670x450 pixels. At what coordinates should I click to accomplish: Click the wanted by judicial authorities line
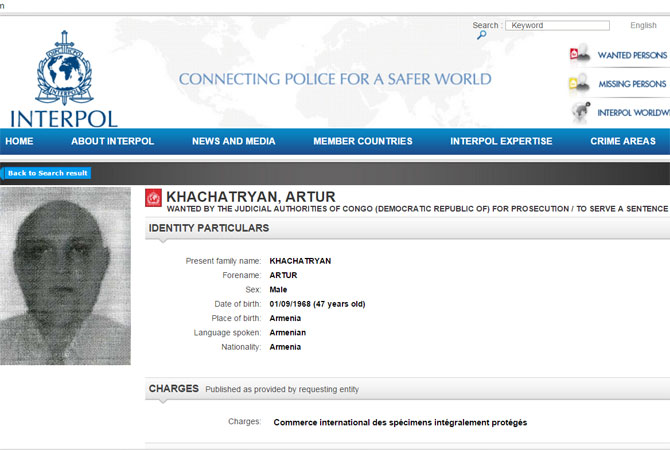(417, 209)
